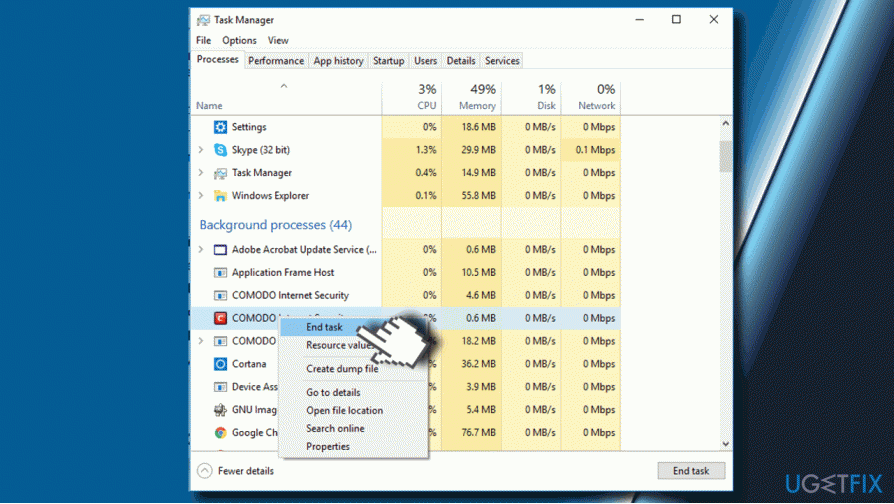
Task: Expand the COMODO group using 18.2 MB
Action: click(201, 341)
